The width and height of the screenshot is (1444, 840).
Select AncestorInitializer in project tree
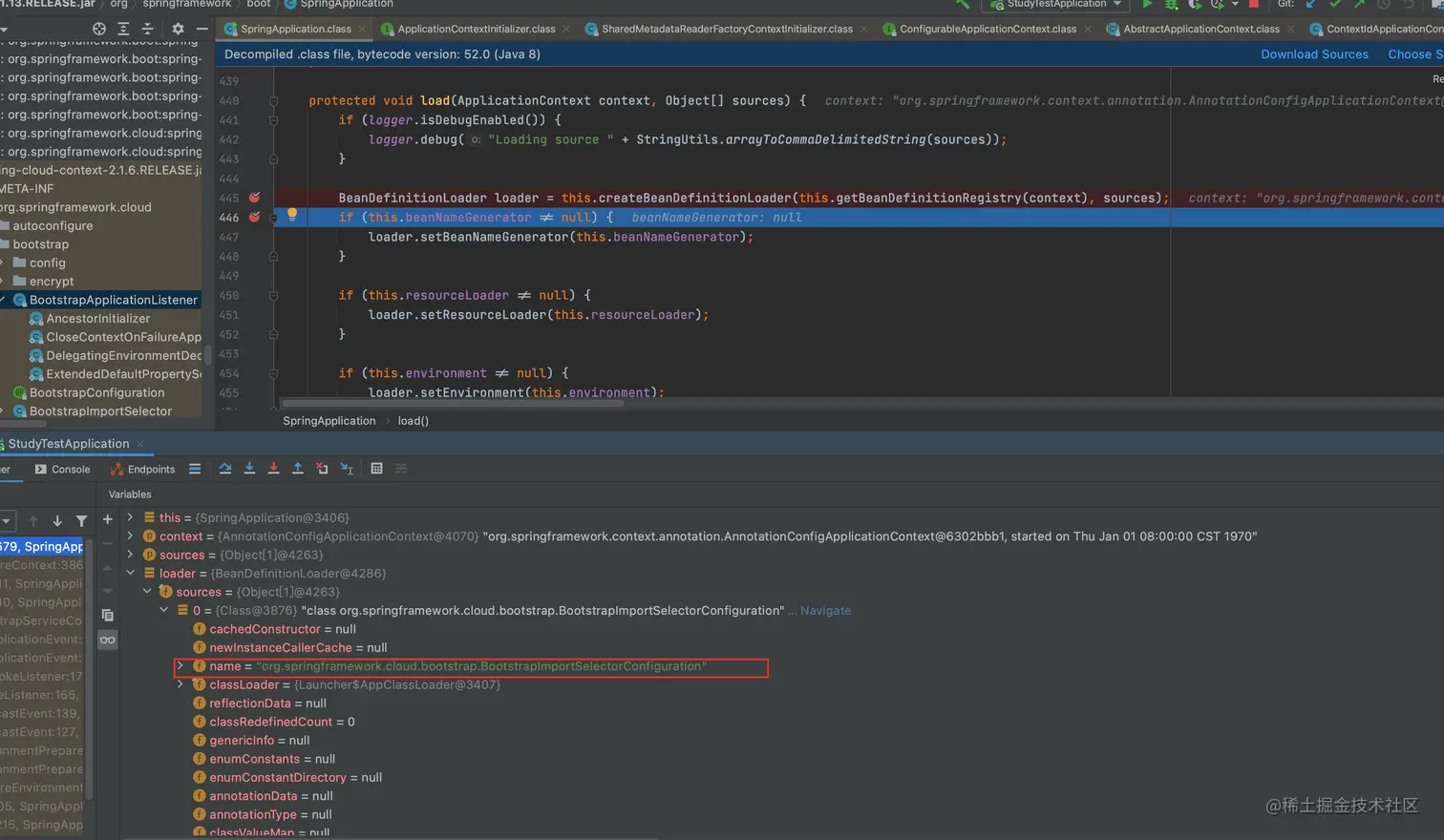(x=98, y=319)
